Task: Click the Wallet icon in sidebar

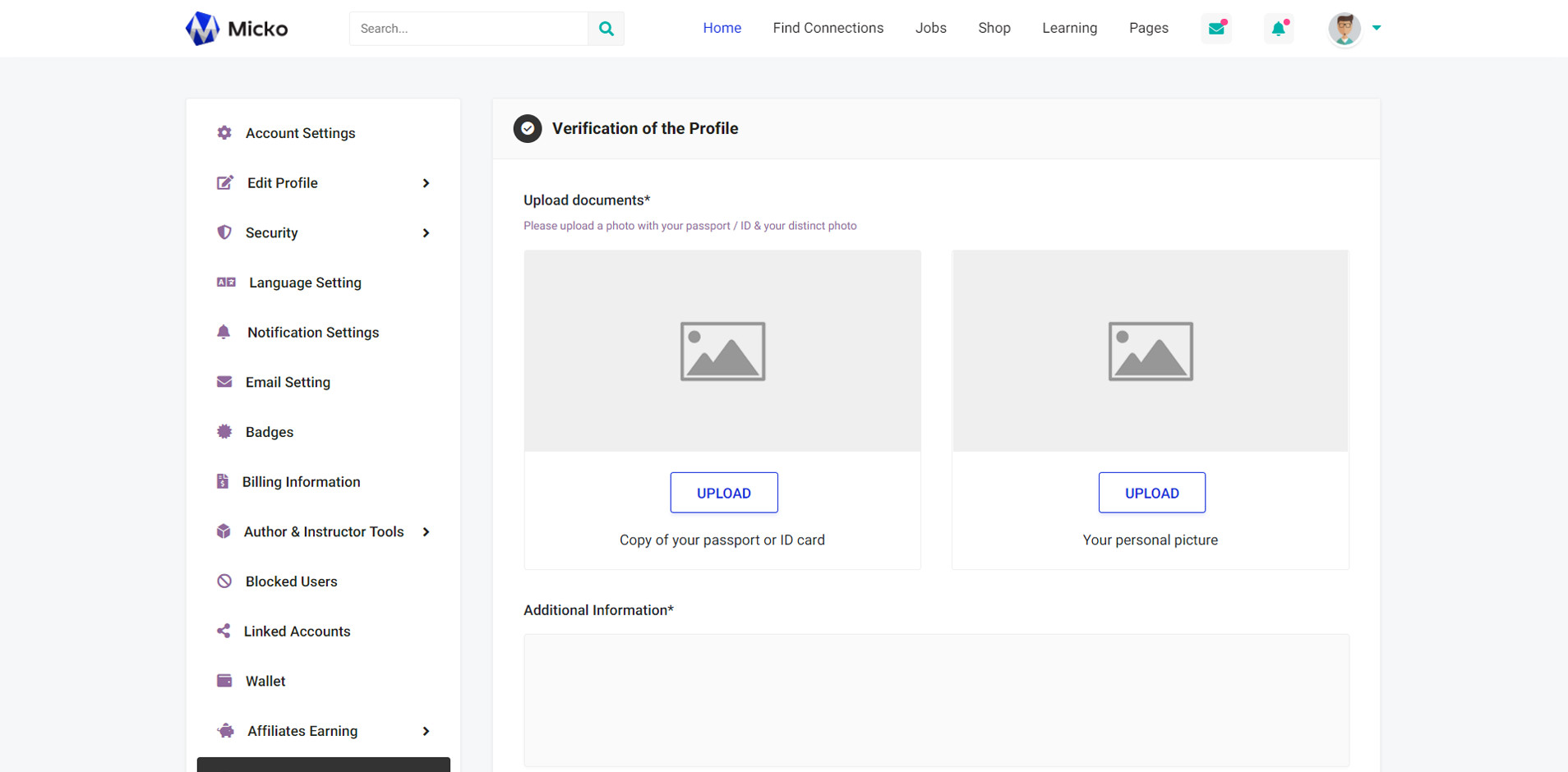Action: (224, 681)
